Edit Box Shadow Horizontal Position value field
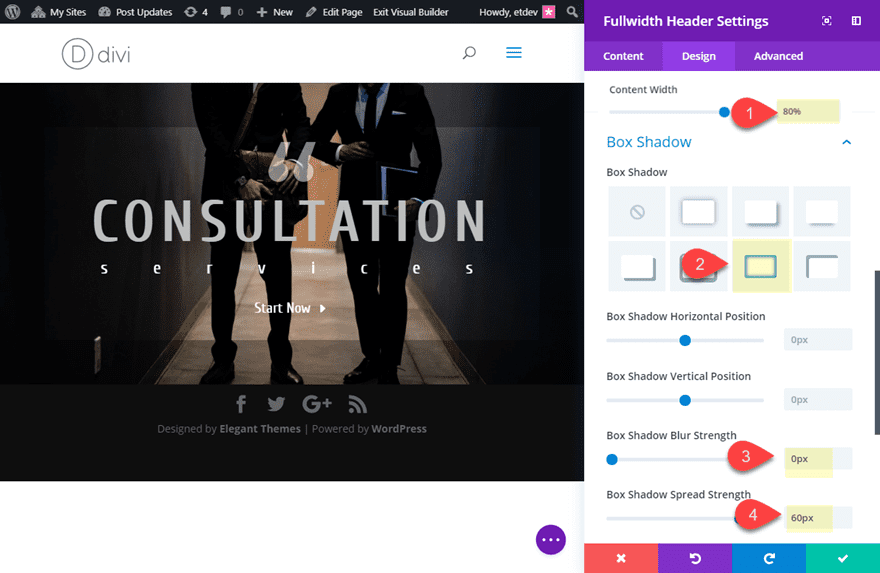This screenshot has width=880, height=573. pyautogui.click(x=818, y=340)
